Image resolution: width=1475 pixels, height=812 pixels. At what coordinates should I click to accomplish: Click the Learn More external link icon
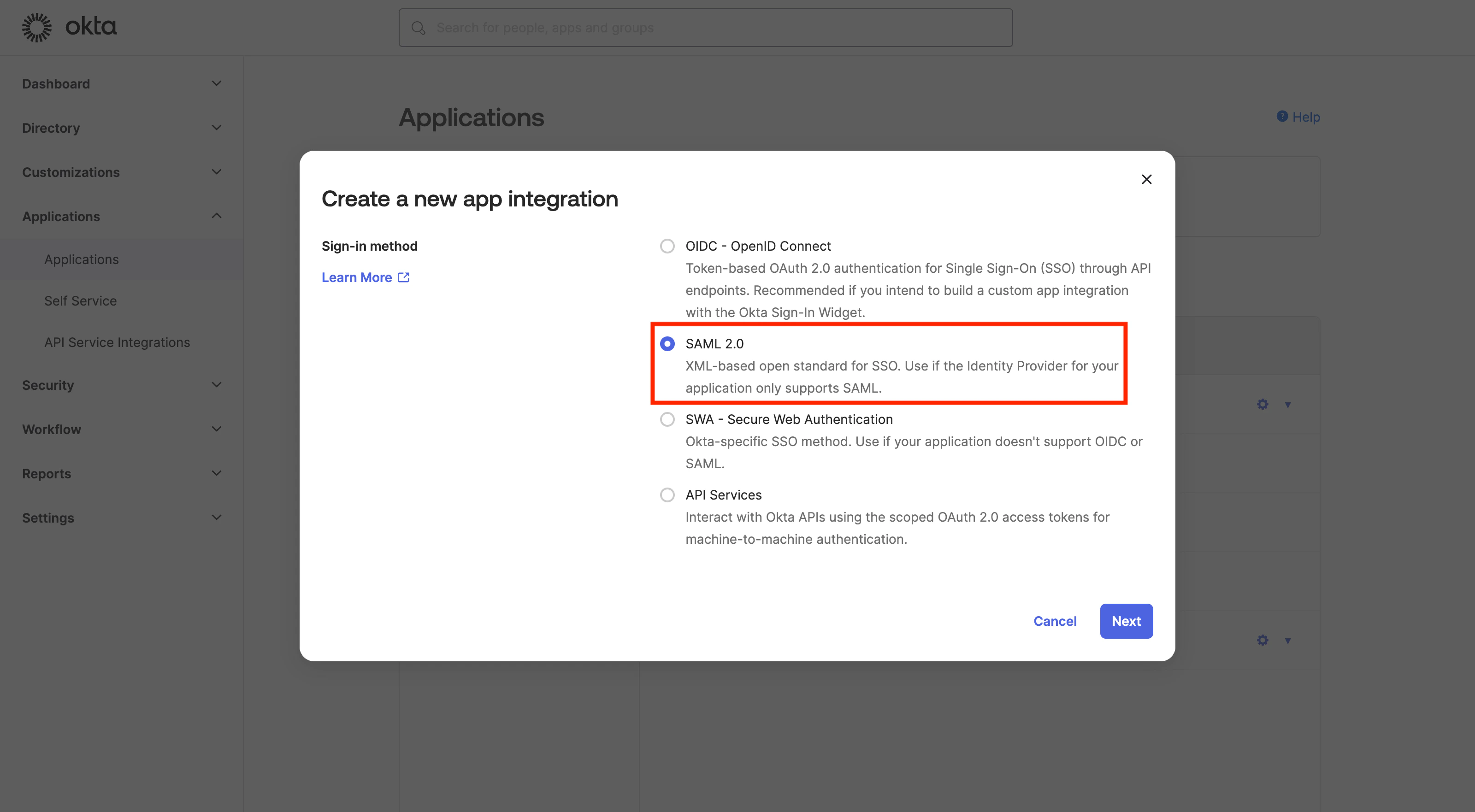click(x=404, y=277)
